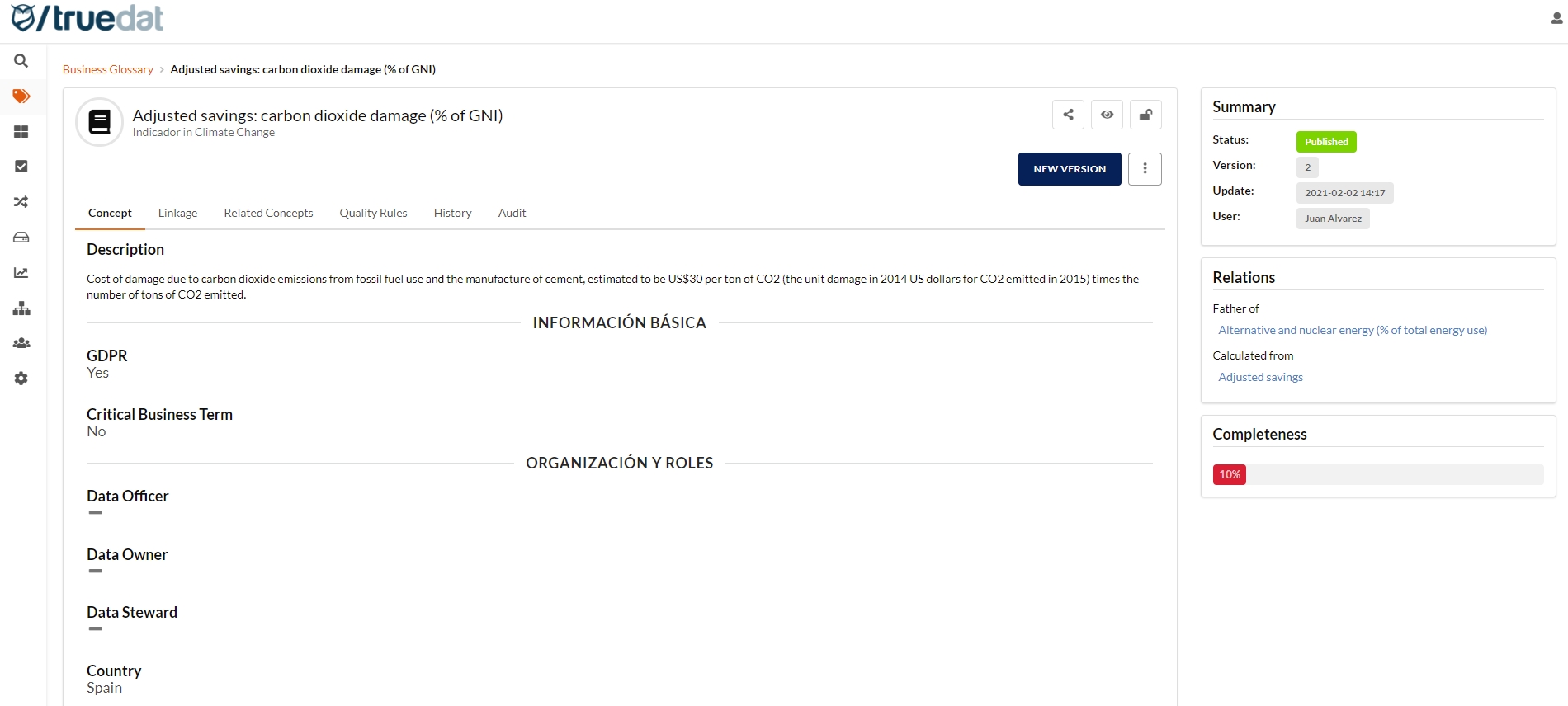Open the hierarchy sitemap sidebar icon
Image resolution: width=1568 pixels, height=706 pixels.
point(21,308)
